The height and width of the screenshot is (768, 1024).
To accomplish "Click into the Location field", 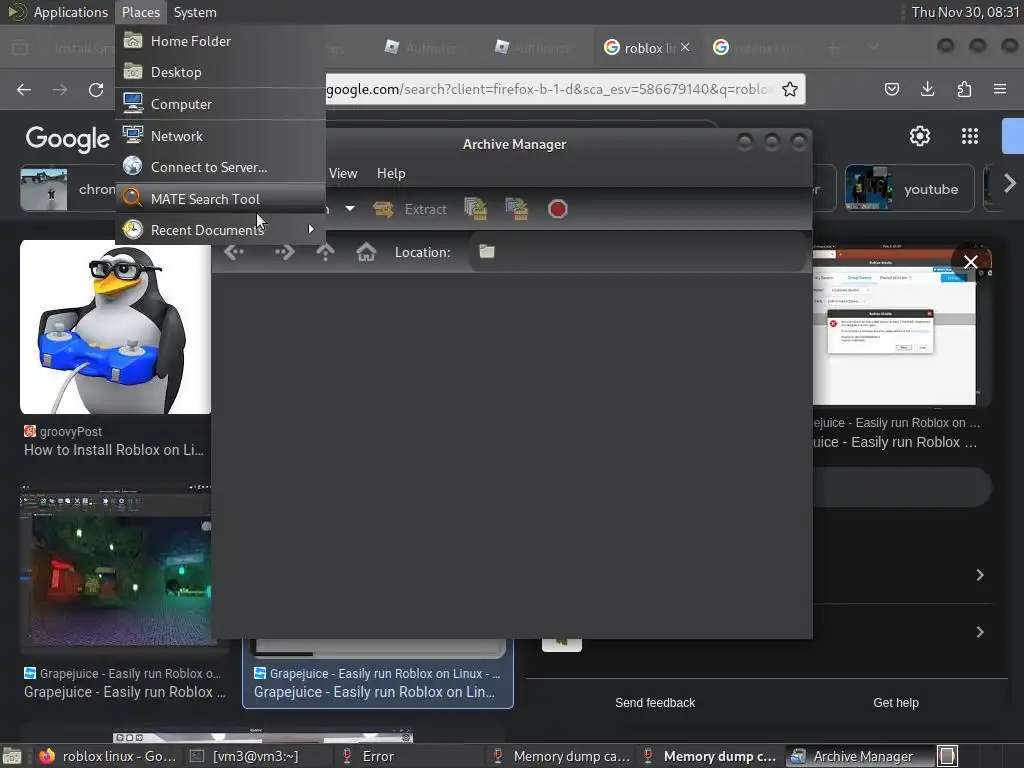I will point(637,252).
